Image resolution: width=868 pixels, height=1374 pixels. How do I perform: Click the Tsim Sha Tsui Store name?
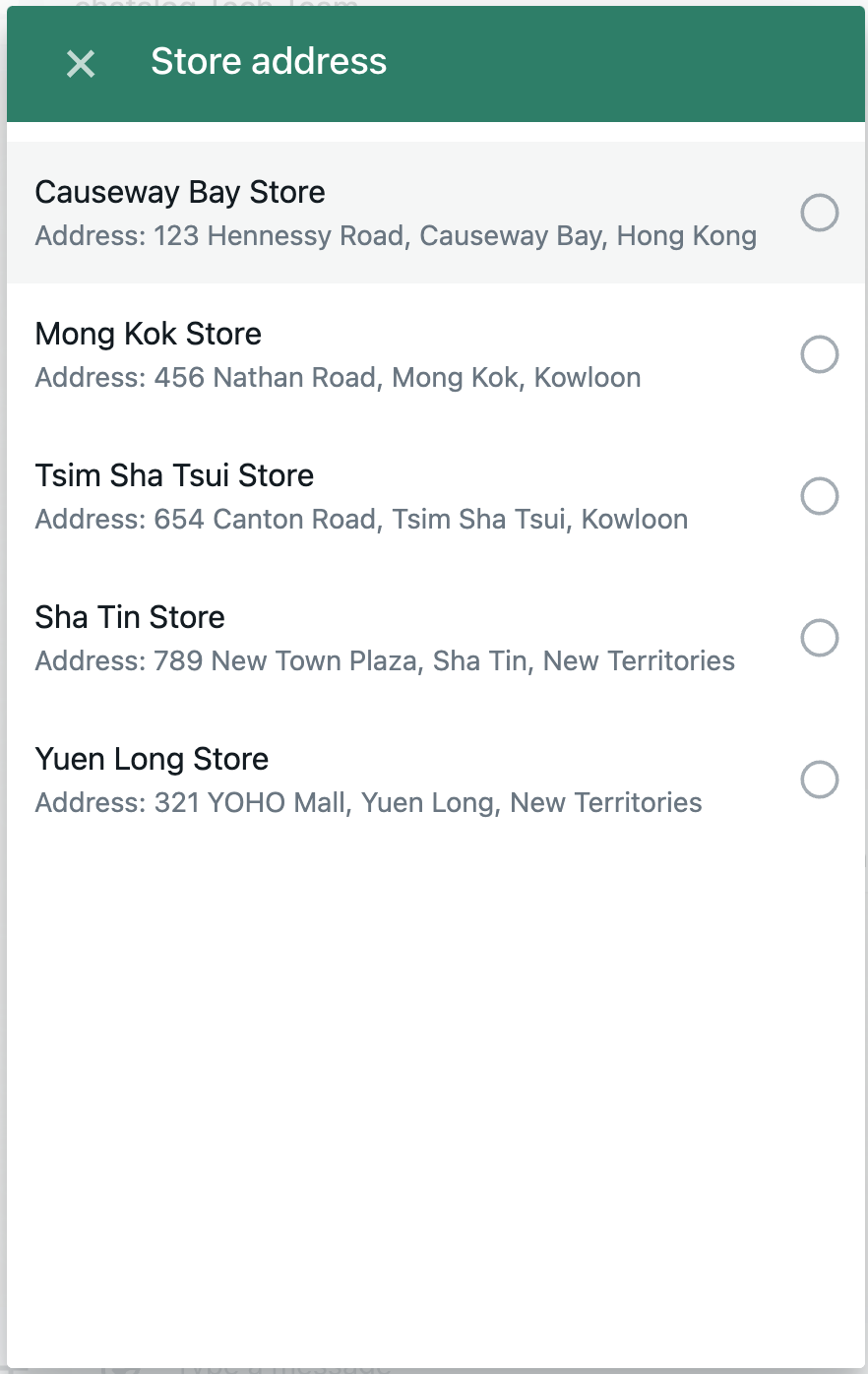(174, 475)
